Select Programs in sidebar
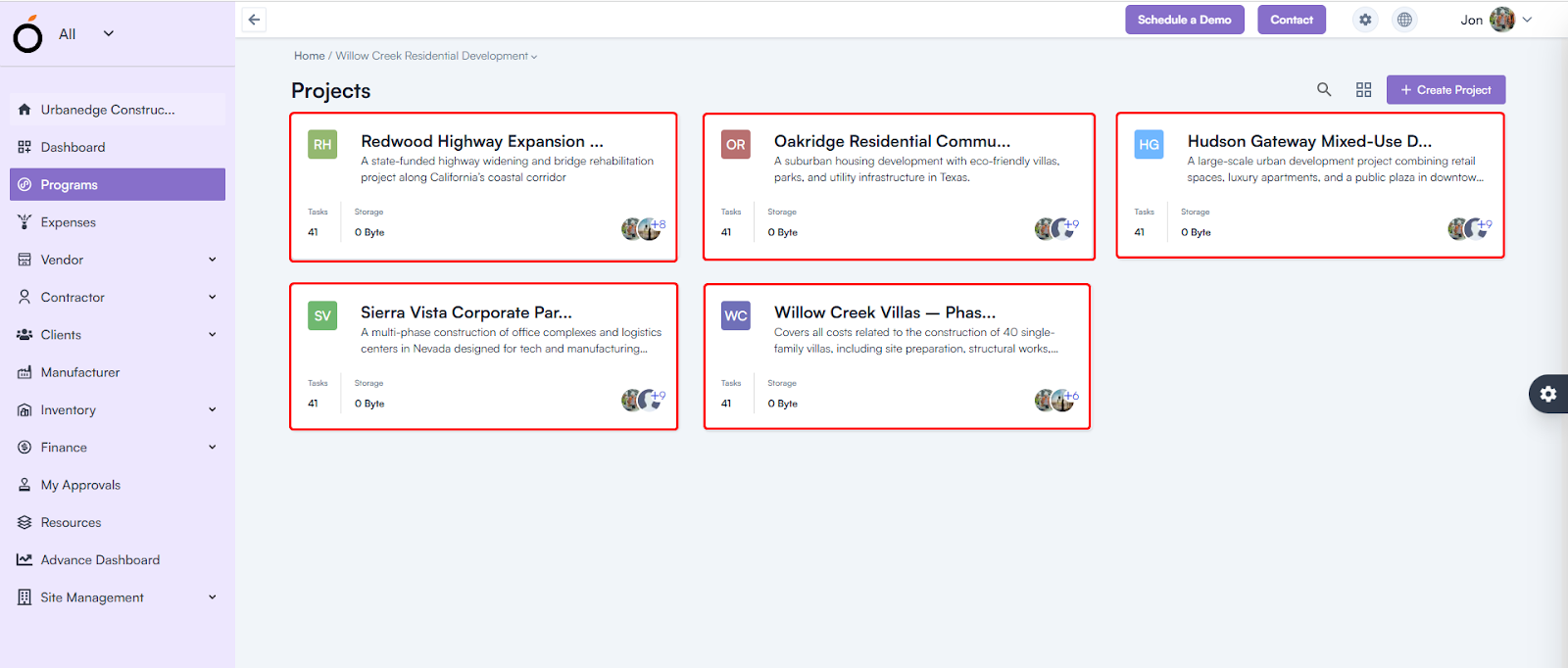Image resolution: width=1568 pixels, height=668 pixels. pyautogui.click(x=118, y=184)
